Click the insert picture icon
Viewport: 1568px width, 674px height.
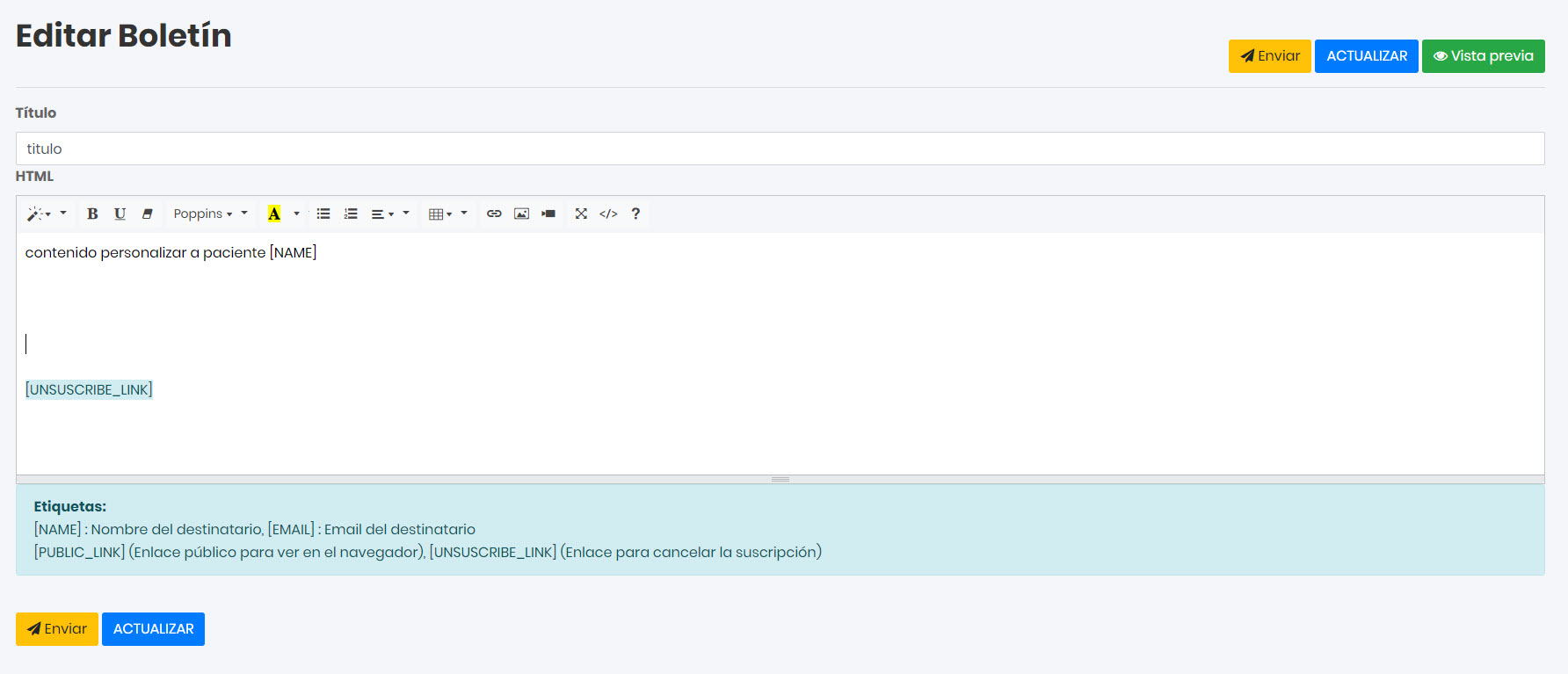click(x=521, y=214)
